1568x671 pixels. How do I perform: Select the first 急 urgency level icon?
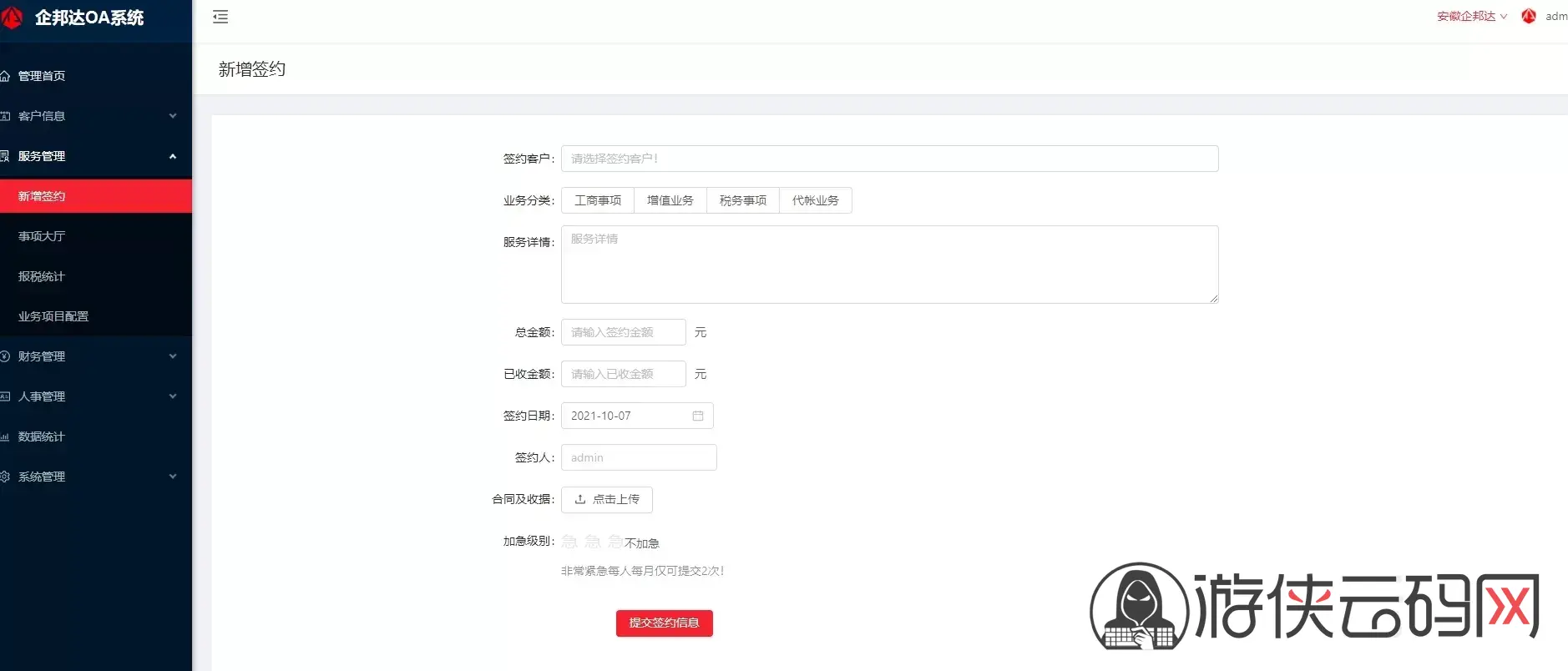click(569, 542)
